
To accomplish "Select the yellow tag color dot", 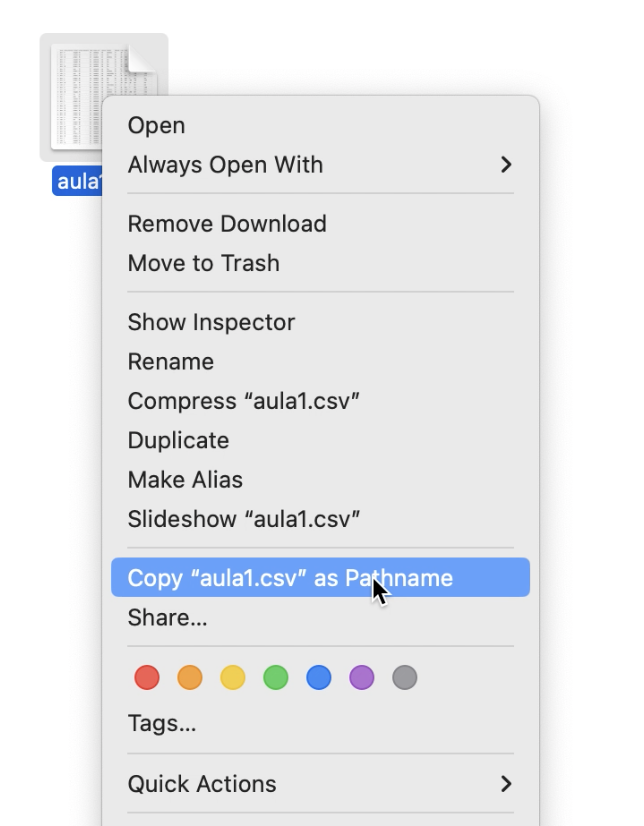I will click(x=233, y=678).
